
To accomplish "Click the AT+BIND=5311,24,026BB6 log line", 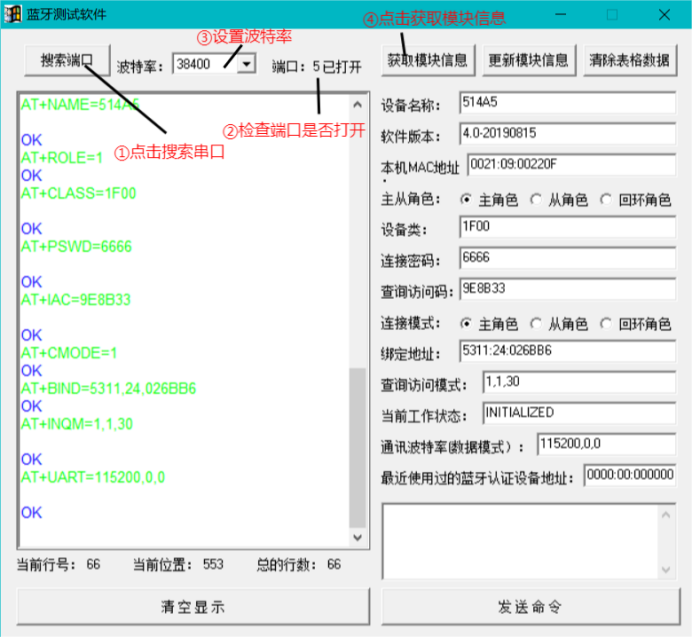I will 109,388.
